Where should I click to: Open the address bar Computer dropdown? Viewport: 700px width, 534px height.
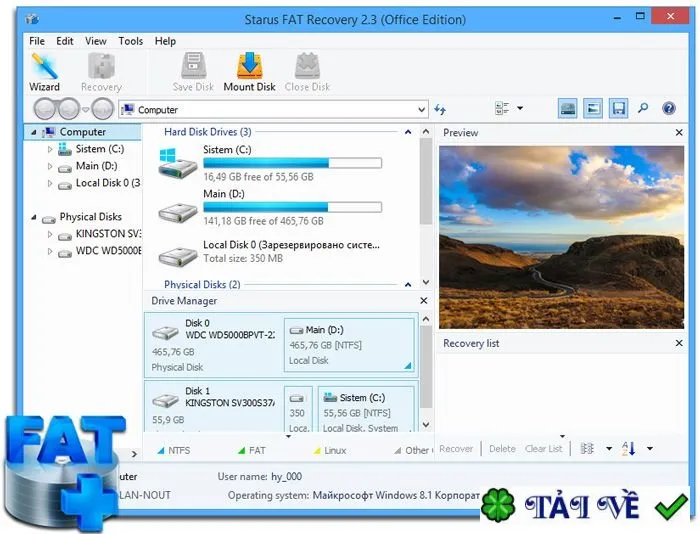click(421, 110)
